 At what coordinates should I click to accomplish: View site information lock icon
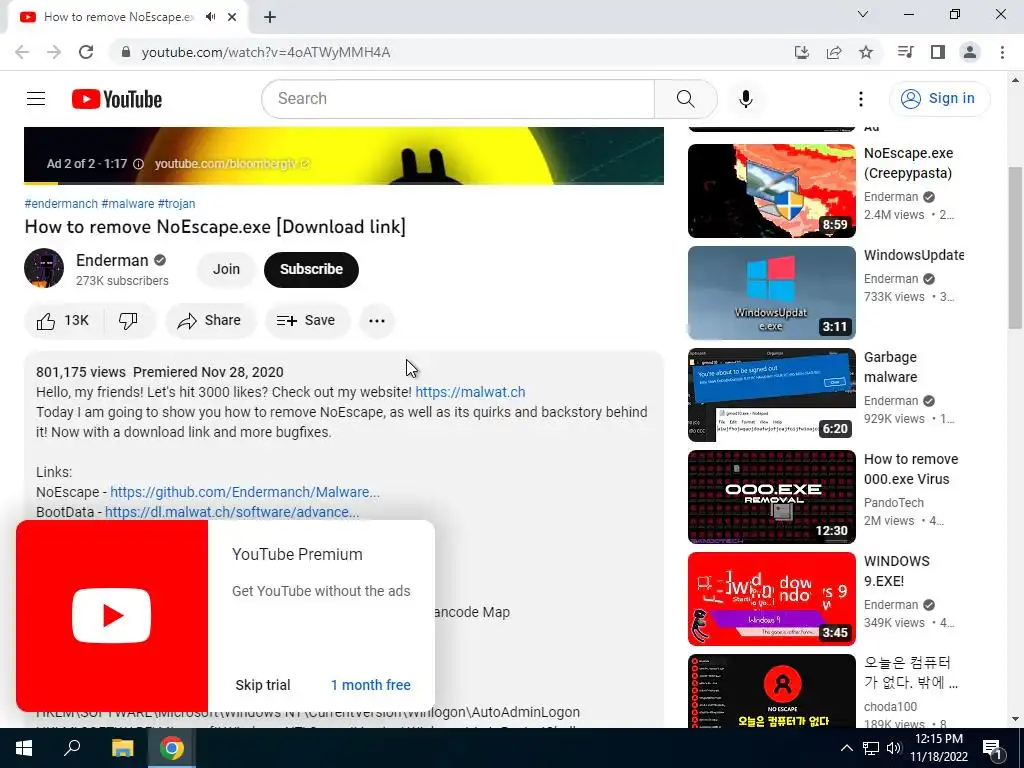click(x=126, y=52)
